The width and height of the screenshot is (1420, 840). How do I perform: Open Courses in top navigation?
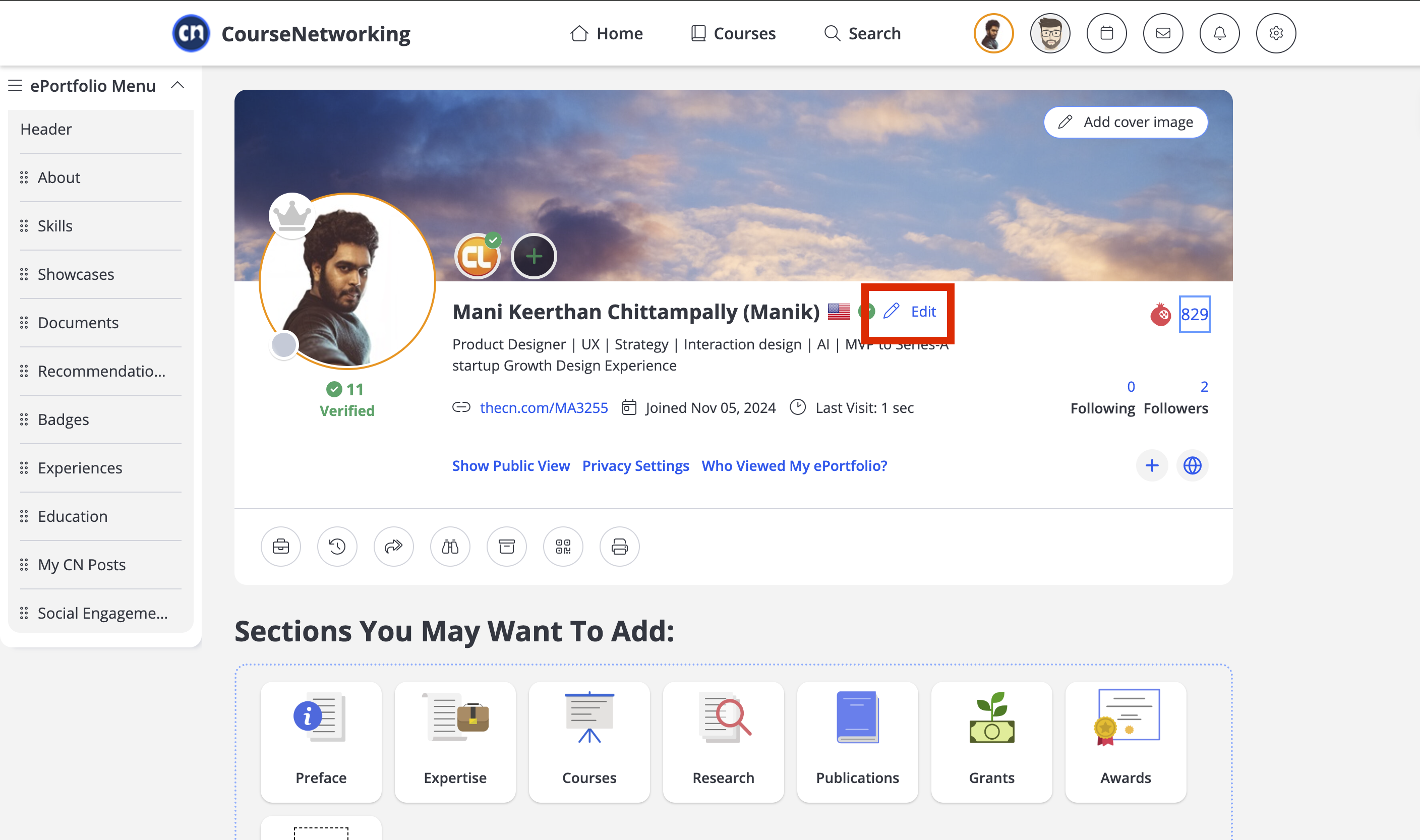(734, 33)
